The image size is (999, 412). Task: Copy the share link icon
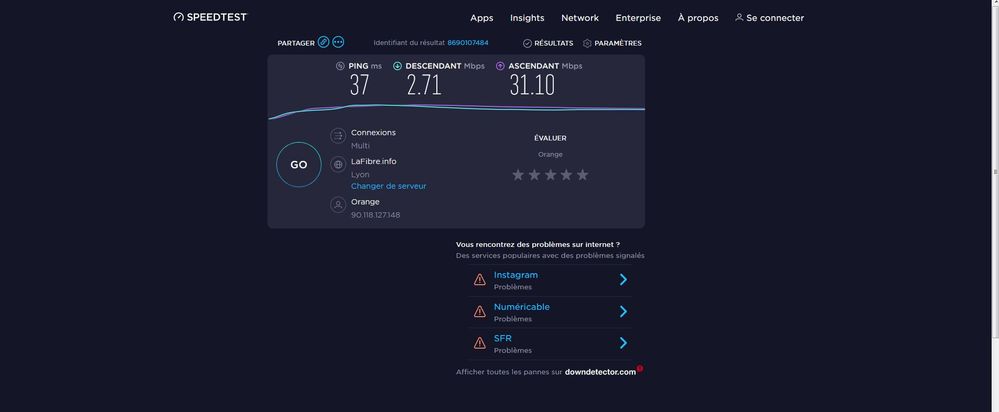pyautogui.click(x=324, y=42)
